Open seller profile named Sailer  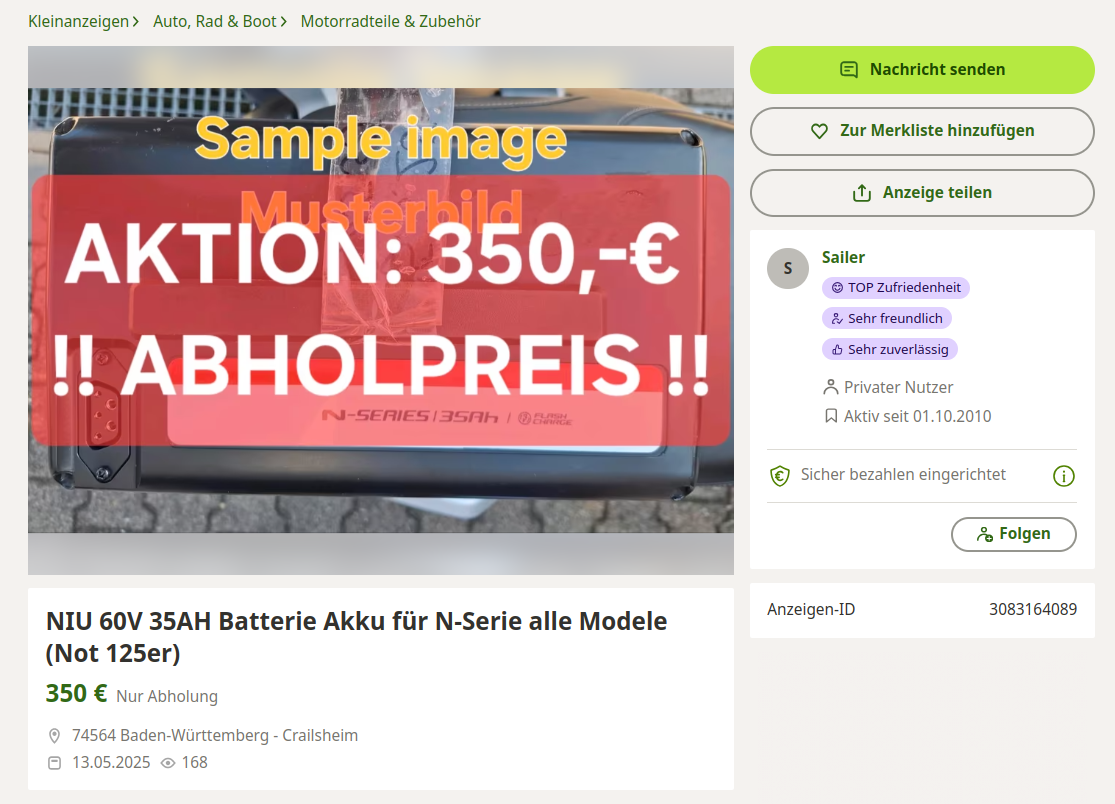(x=843, y=257)
